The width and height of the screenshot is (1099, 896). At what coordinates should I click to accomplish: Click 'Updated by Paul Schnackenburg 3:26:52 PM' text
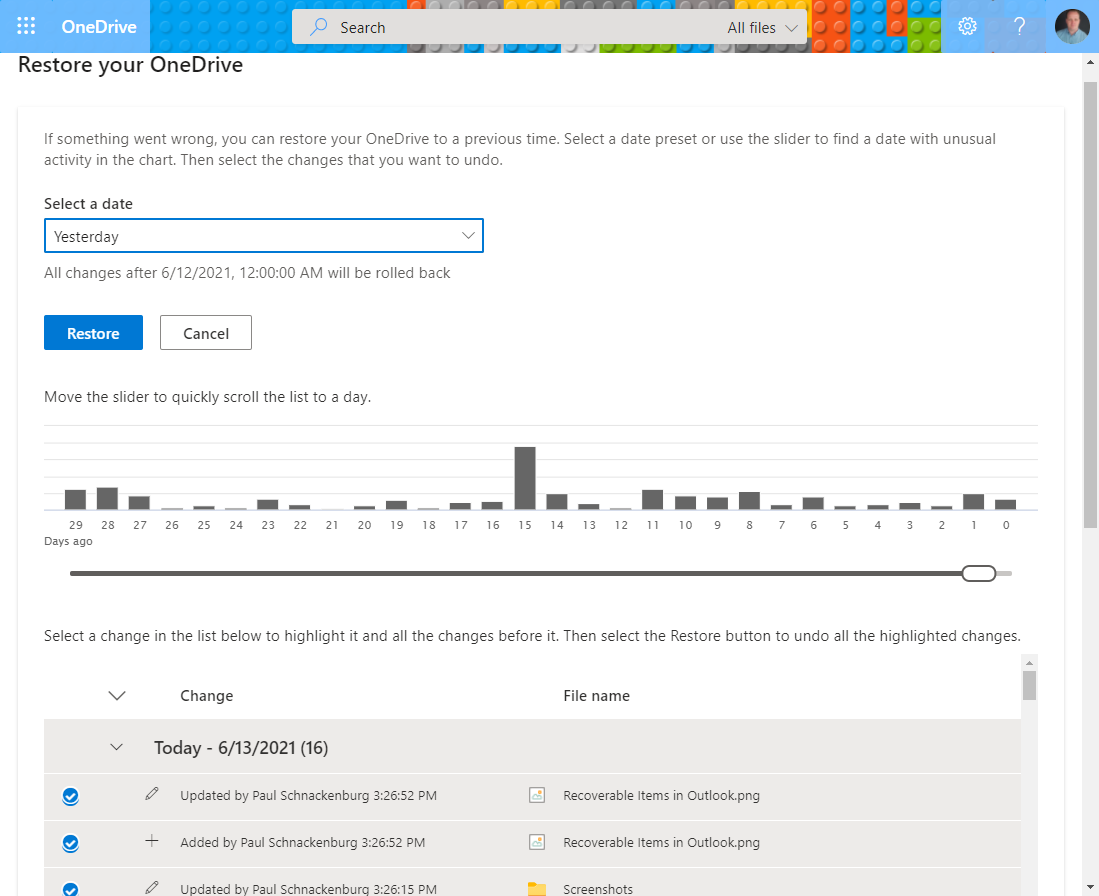308,795
